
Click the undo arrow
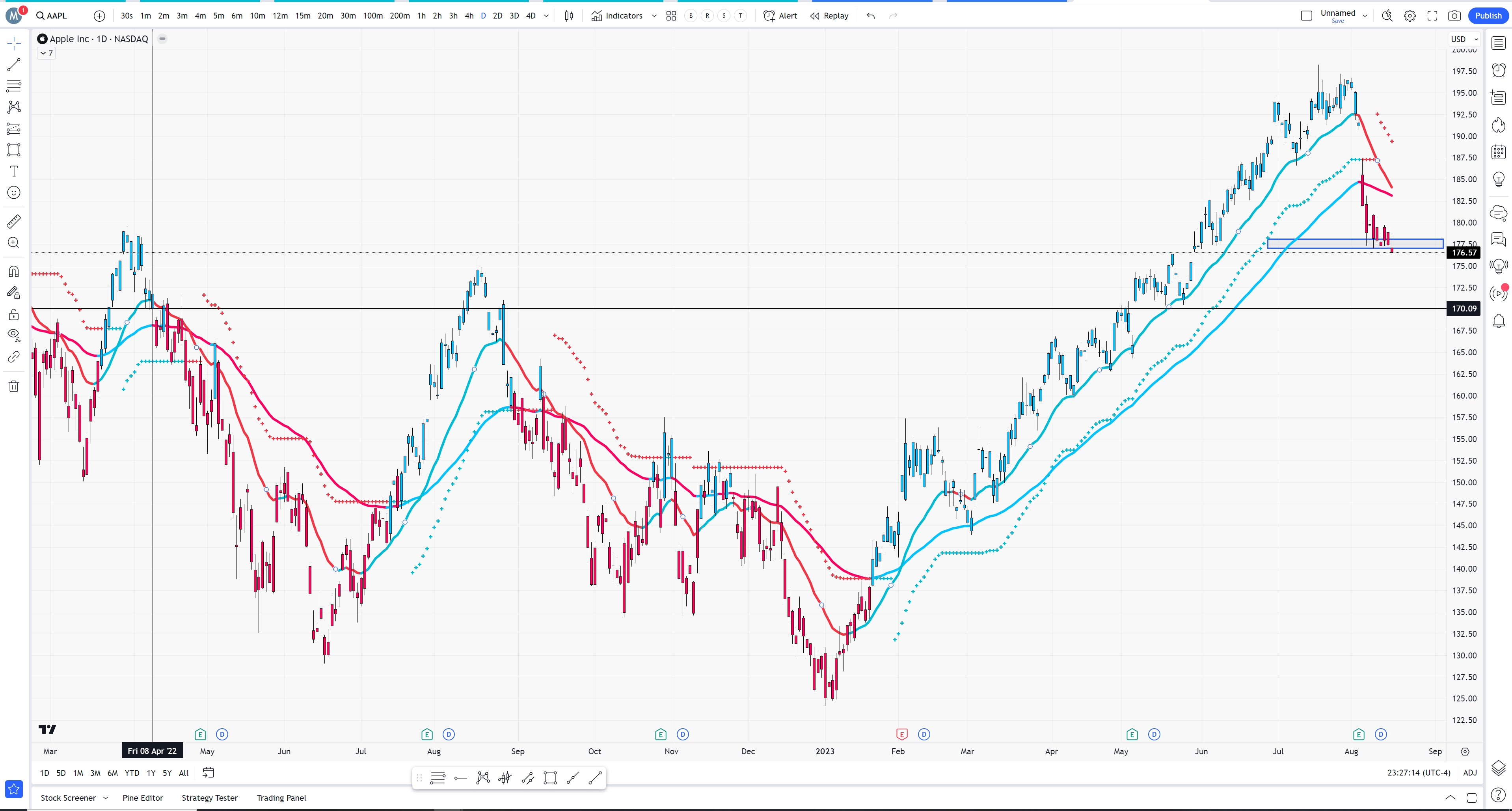point(870,16)
